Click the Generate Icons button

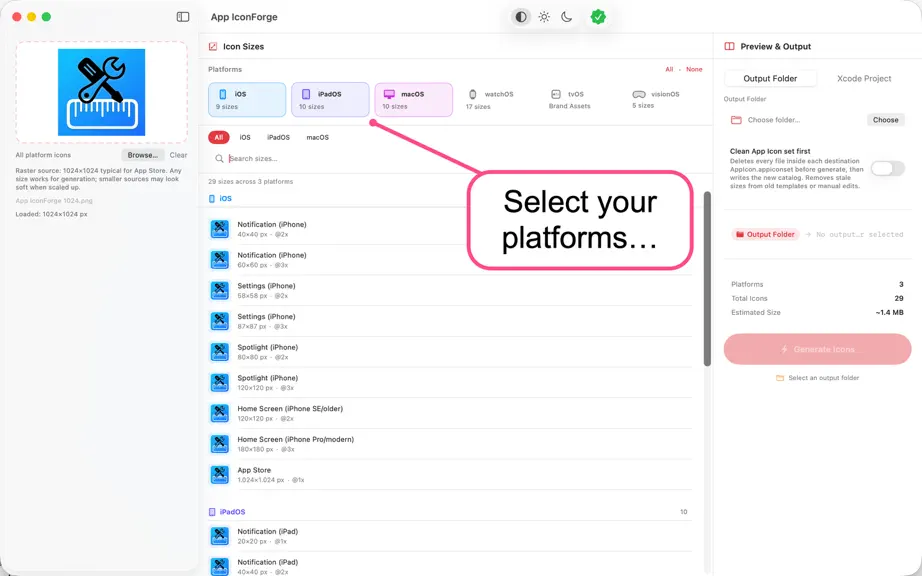[x=817, y=349]
